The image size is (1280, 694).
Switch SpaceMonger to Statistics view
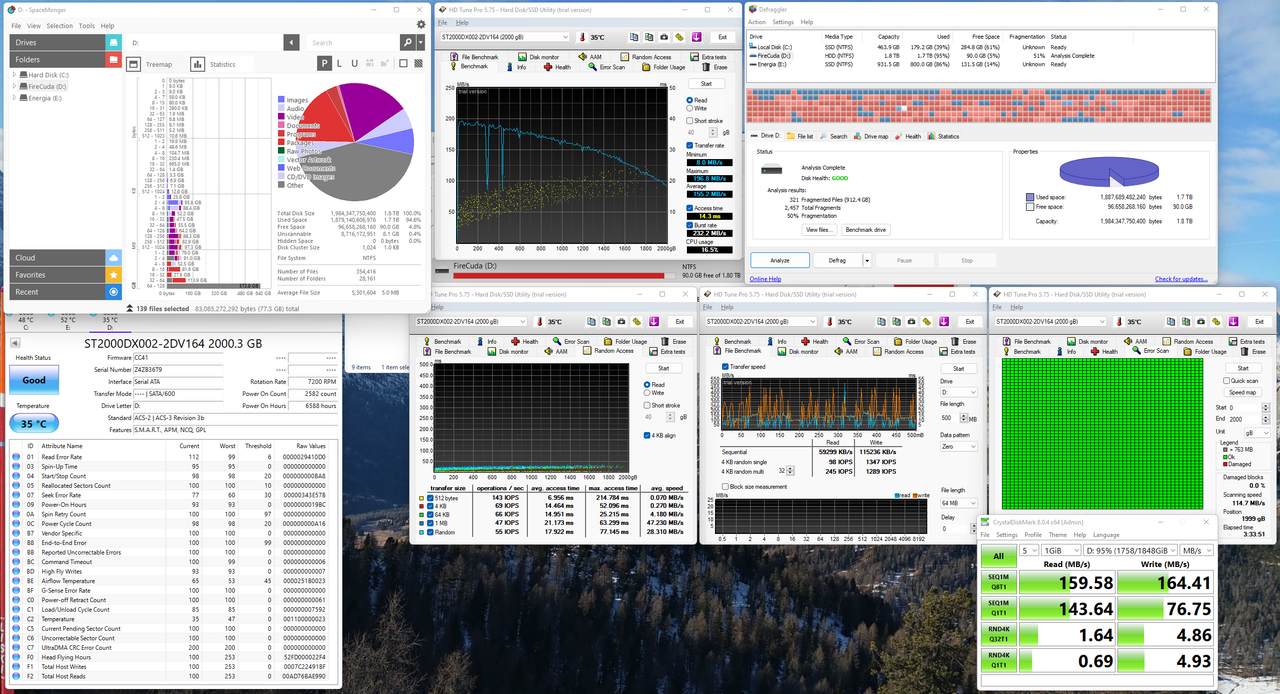point(213,64)
